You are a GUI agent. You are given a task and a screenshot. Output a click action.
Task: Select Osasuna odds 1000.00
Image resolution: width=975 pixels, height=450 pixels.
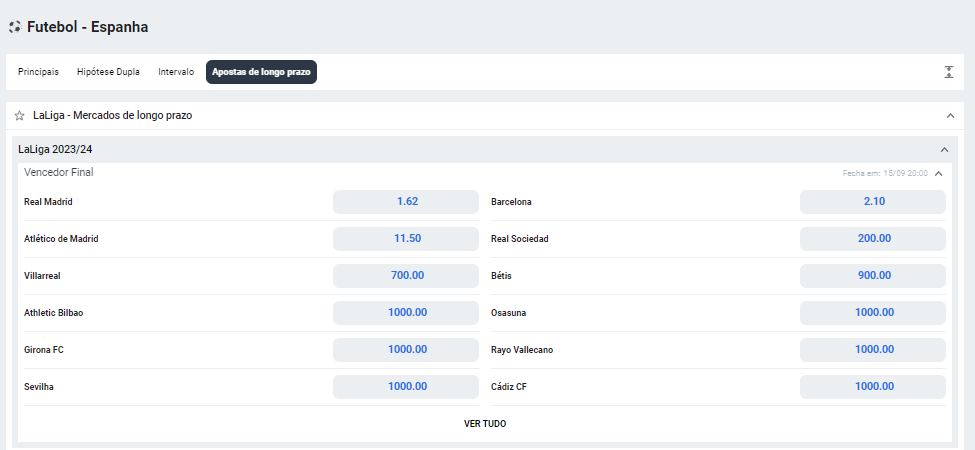tap(872, 313)
